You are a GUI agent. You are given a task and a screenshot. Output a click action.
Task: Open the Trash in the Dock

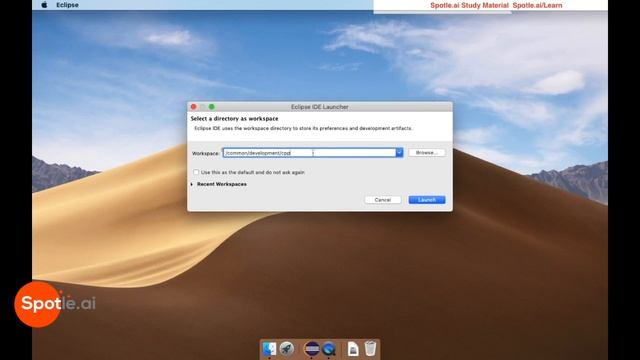[370, 349]
